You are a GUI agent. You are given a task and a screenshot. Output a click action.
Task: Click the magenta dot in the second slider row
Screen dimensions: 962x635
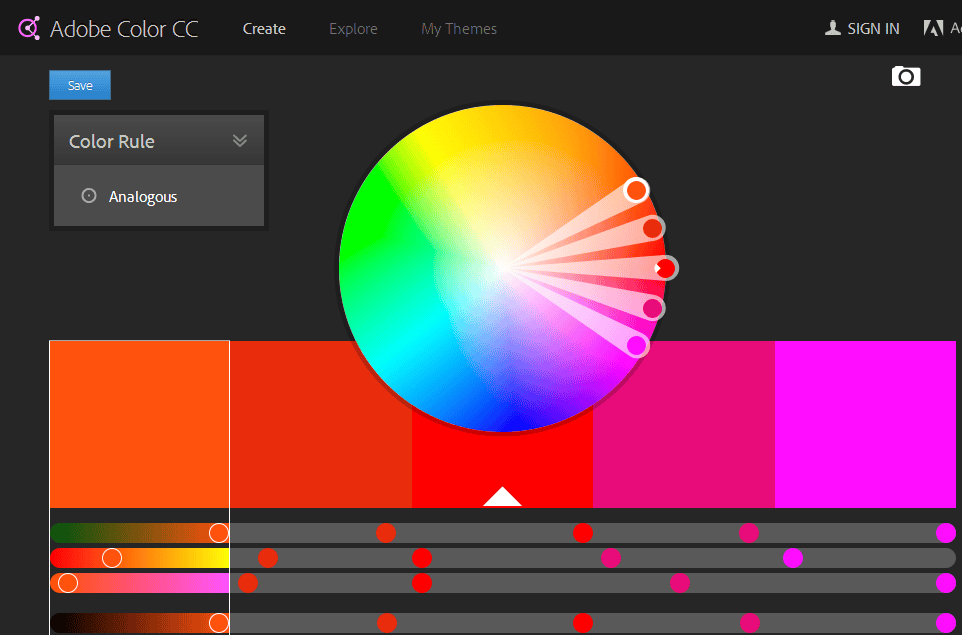[793, 558]
